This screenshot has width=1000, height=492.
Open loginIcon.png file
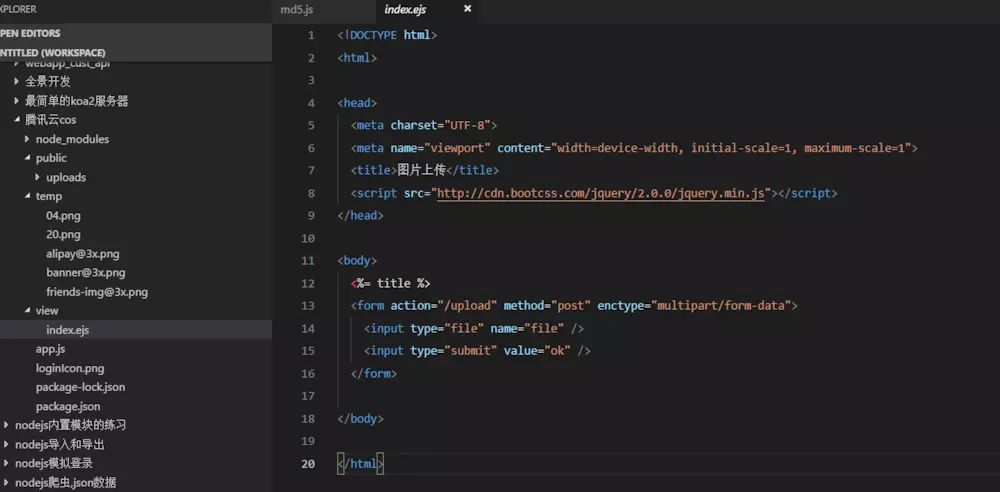tap(70, 368)
